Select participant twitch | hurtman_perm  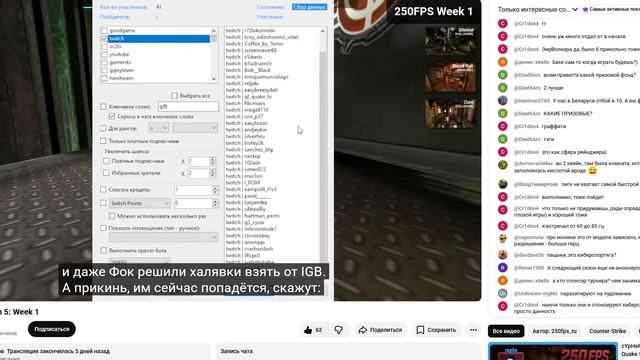click(x=252, y=216)
